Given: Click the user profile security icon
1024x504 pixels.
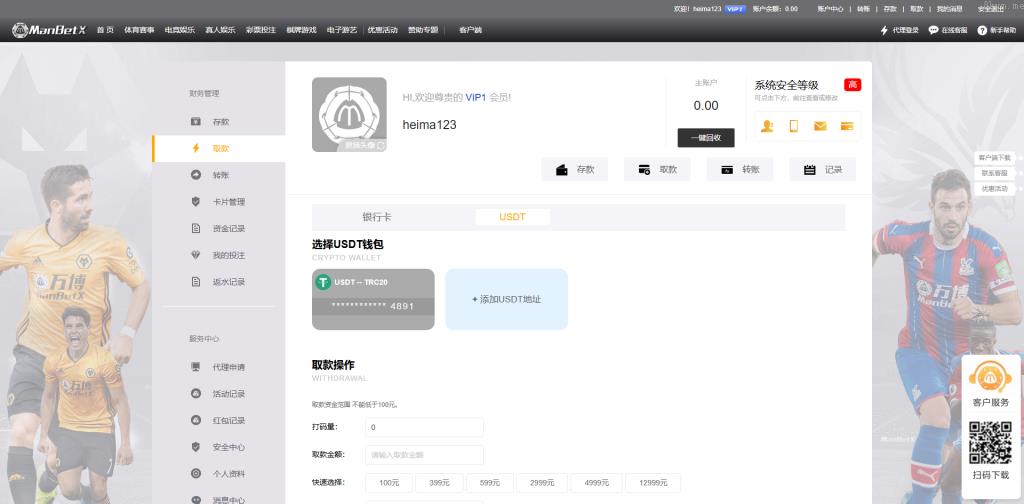Looking at the screenshot, I should [x=767, y=126].
